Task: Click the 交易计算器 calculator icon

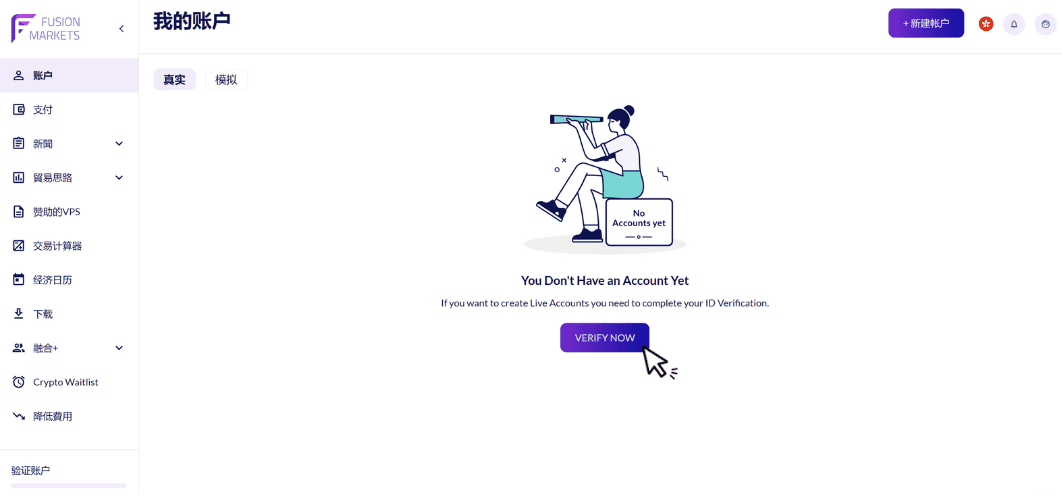Action: click(x=19, y=246)
